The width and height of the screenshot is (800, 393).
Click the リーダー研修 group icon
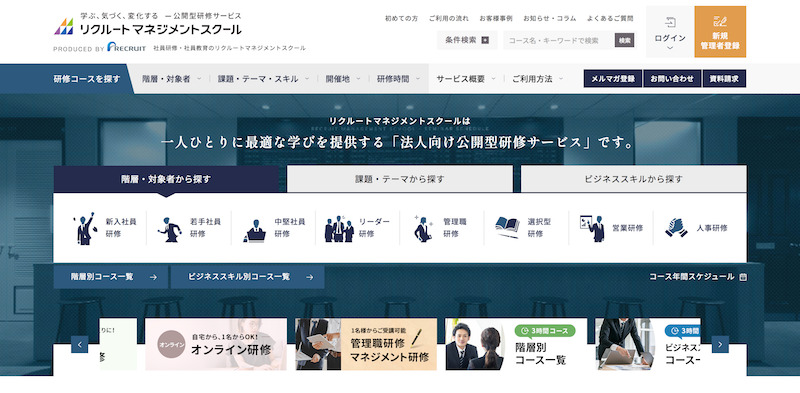coord(339,229)
